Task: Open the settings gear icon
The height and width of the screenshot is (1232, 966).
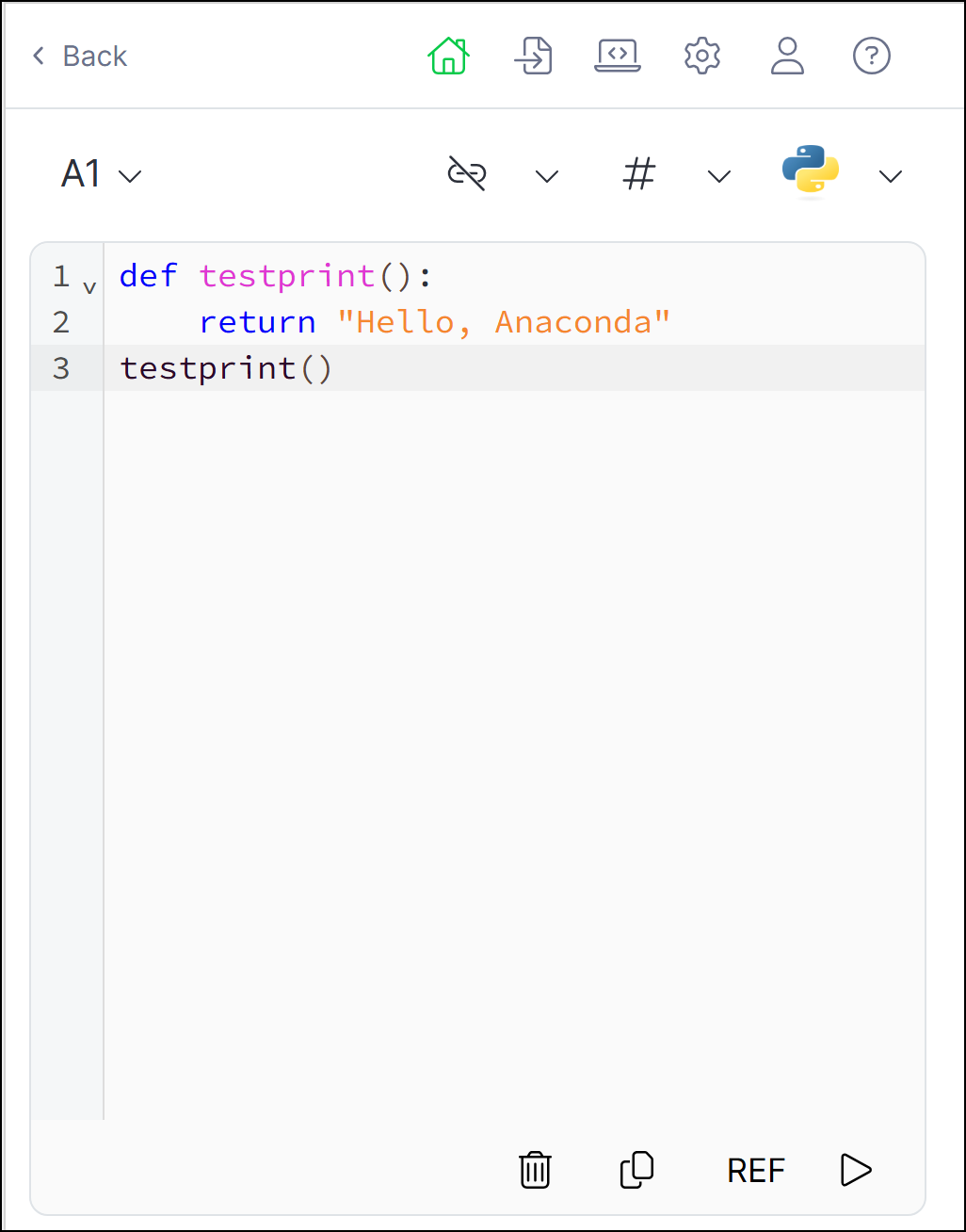Action: pyautogui.click(x=702, y=56)
